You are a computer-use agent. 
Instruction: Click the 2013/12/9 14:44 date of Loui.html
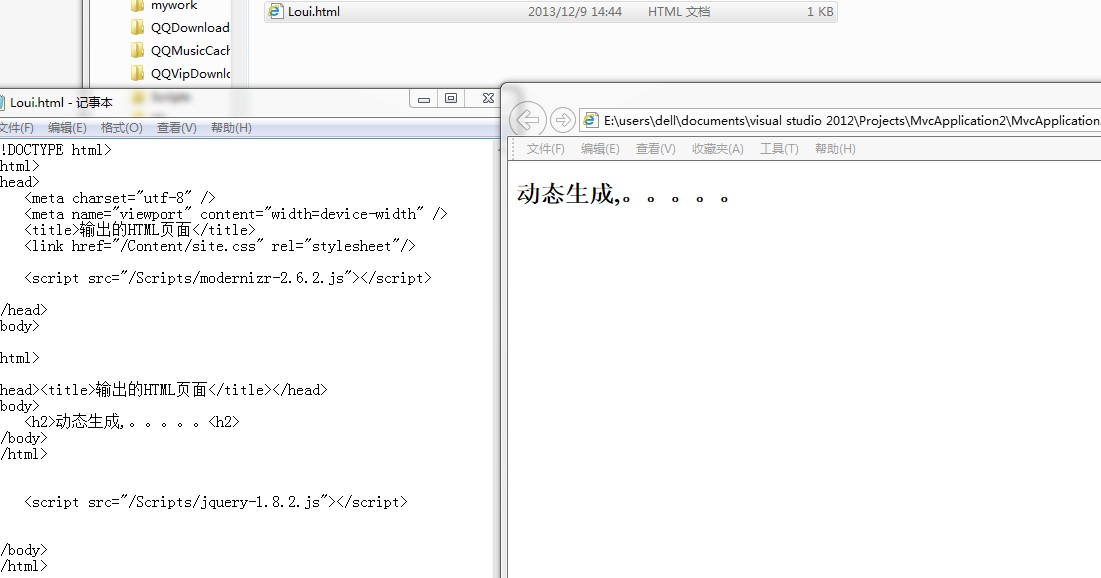pyautogui.click(x=575, y=11)
